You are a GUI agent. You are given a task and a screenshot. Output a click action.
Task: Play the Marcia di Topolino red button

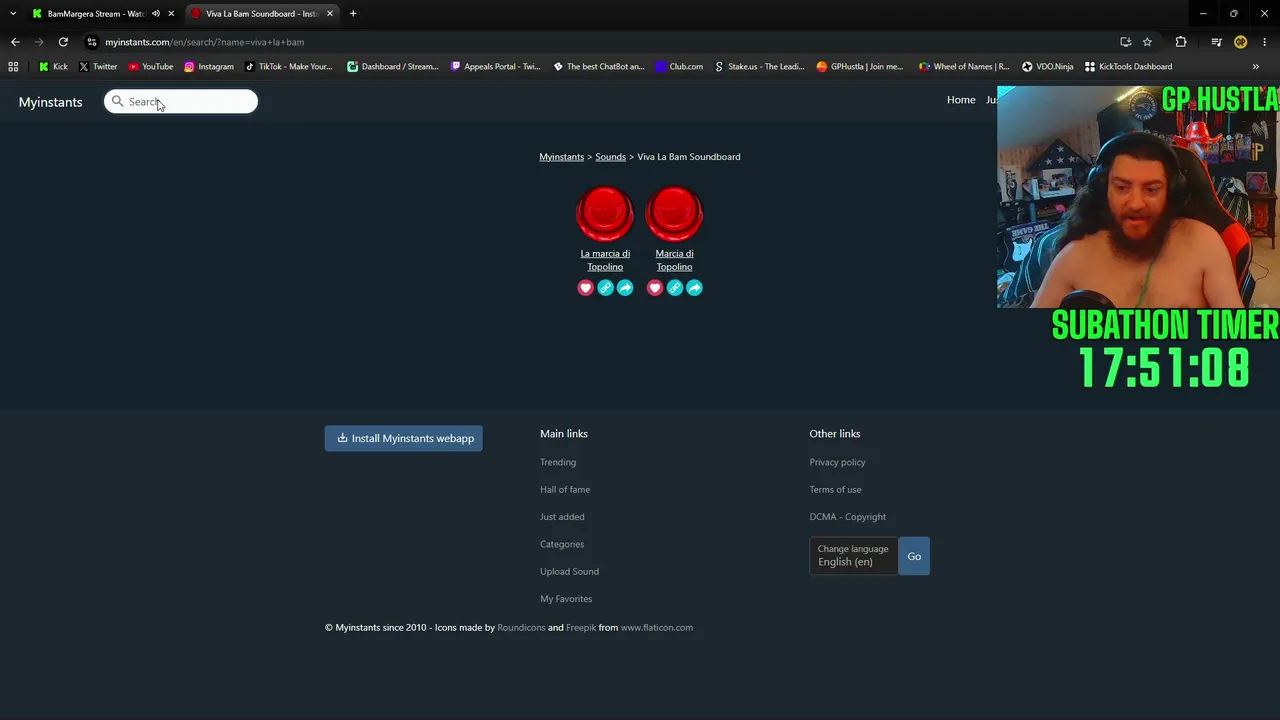pos(674,213)
